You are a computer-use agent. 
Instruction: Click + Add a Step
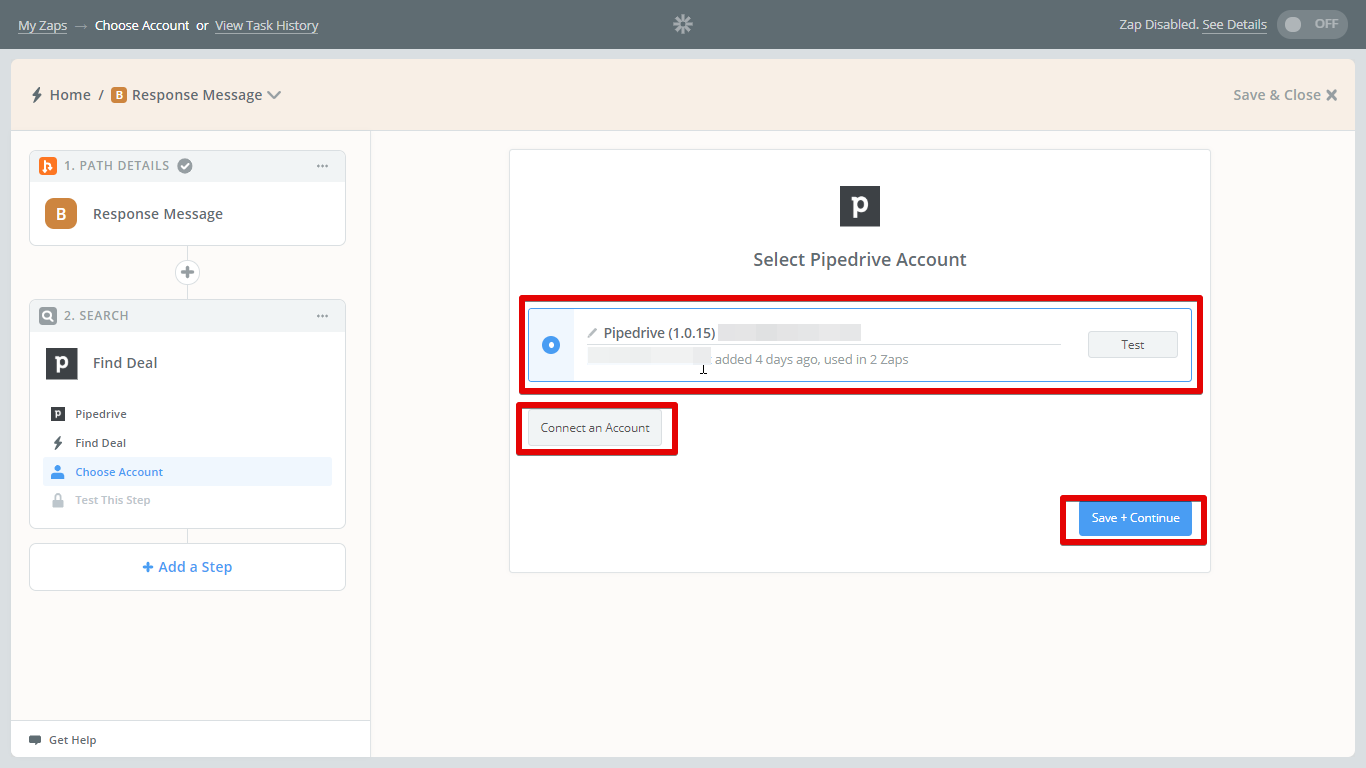(187, 567)
